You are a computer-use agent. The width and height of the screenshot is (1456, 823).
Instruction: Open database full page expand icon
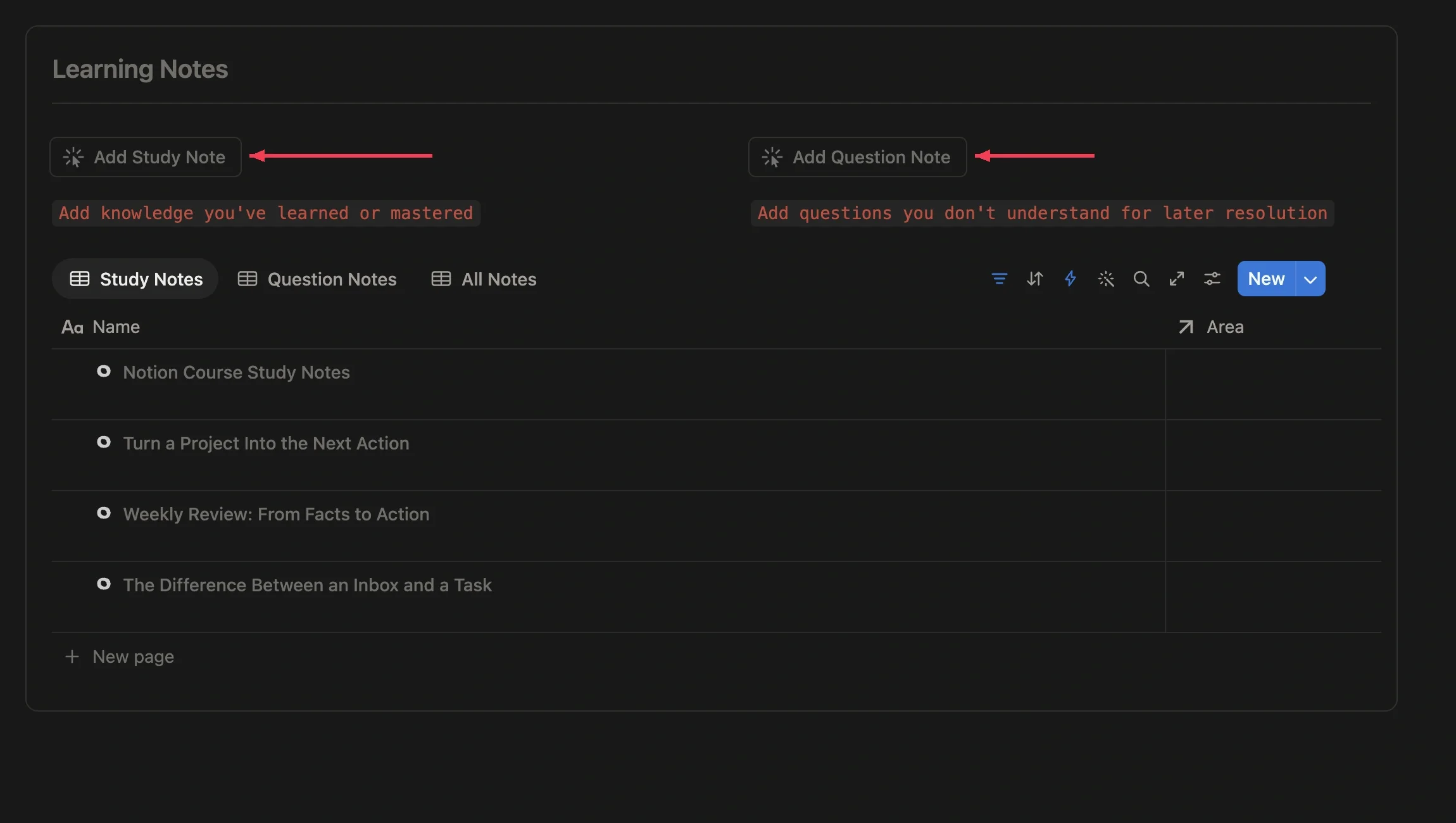click(x=1176, y=279)
